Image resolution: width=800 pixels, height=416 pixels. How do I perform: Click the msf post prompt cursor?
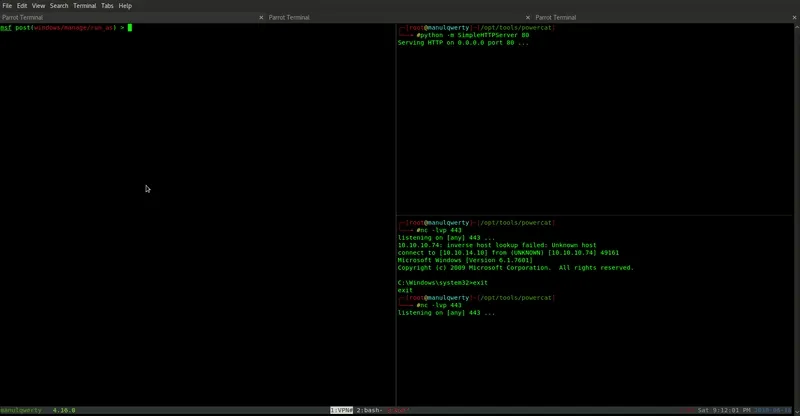coord(130,28)
